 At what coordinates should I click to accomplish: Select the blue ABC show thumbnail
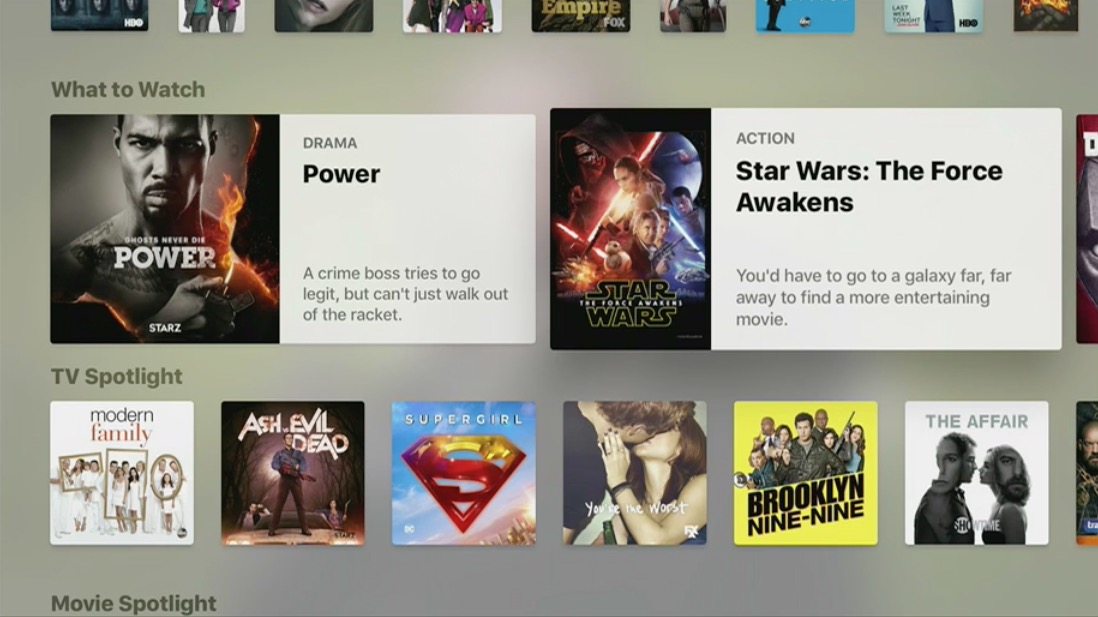click(x=805, y=15)
